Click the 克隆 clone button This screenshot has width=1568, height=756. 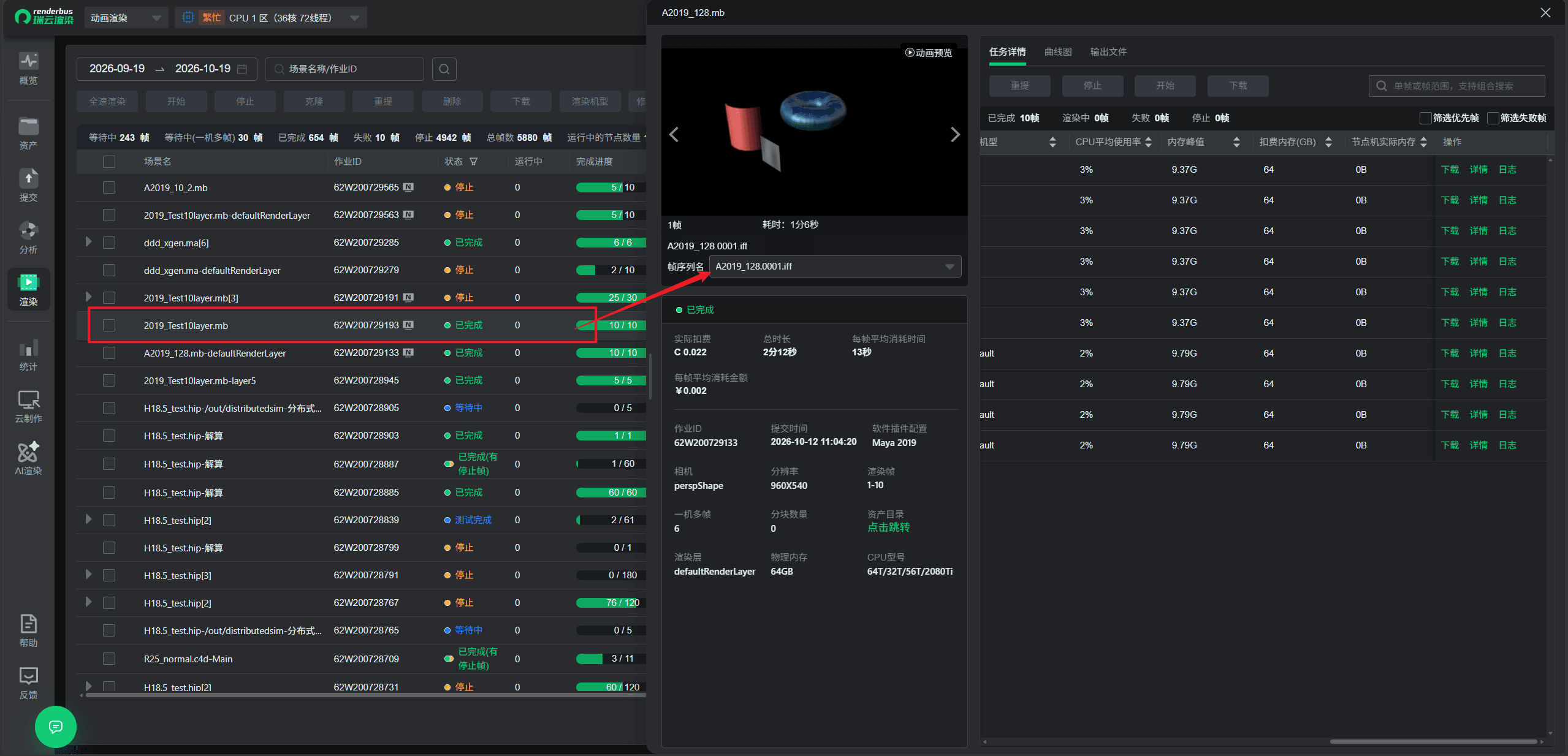tap(314, 102)
